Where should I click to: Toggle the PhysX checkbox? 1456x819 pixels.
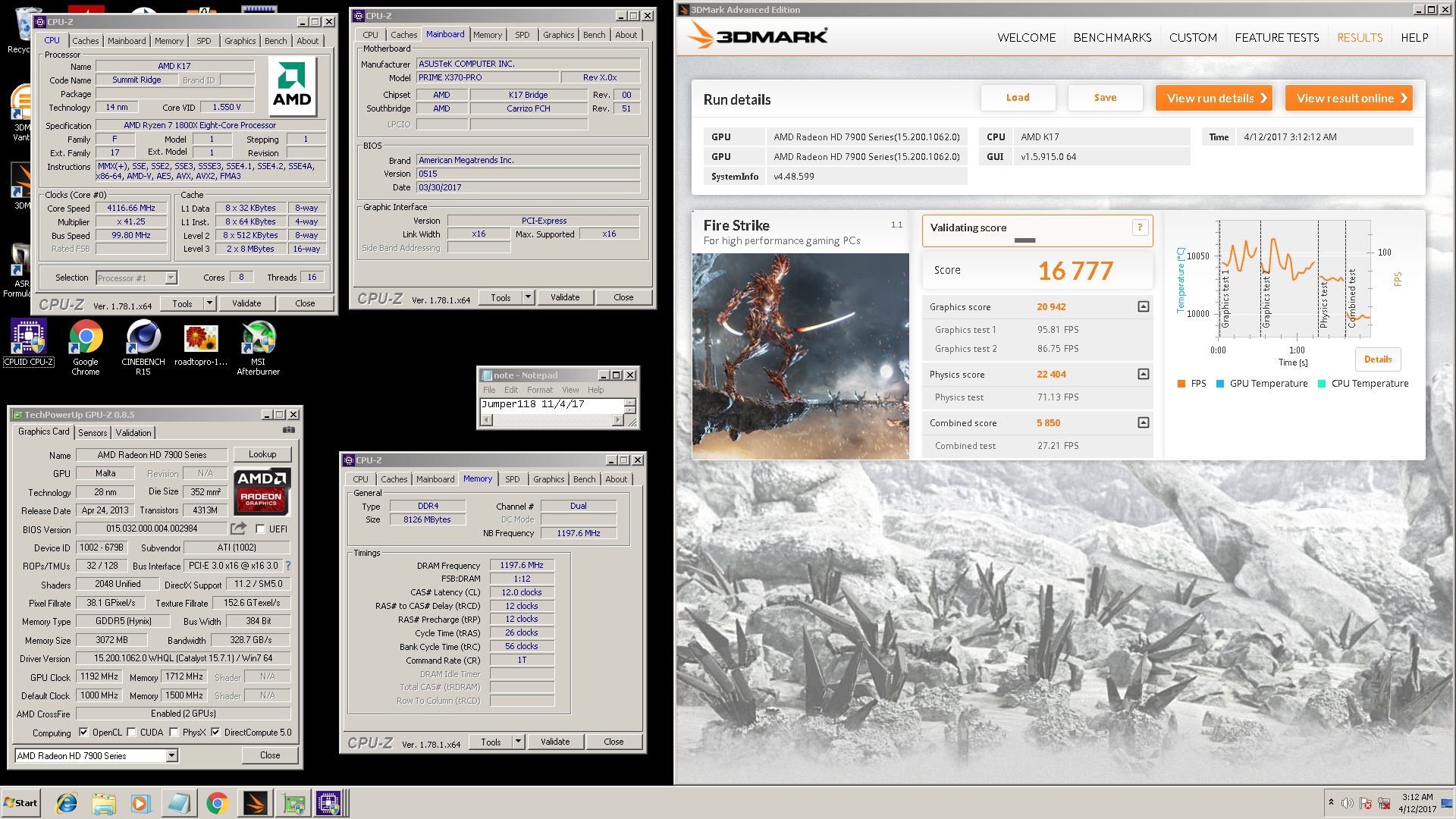(174, 733)
